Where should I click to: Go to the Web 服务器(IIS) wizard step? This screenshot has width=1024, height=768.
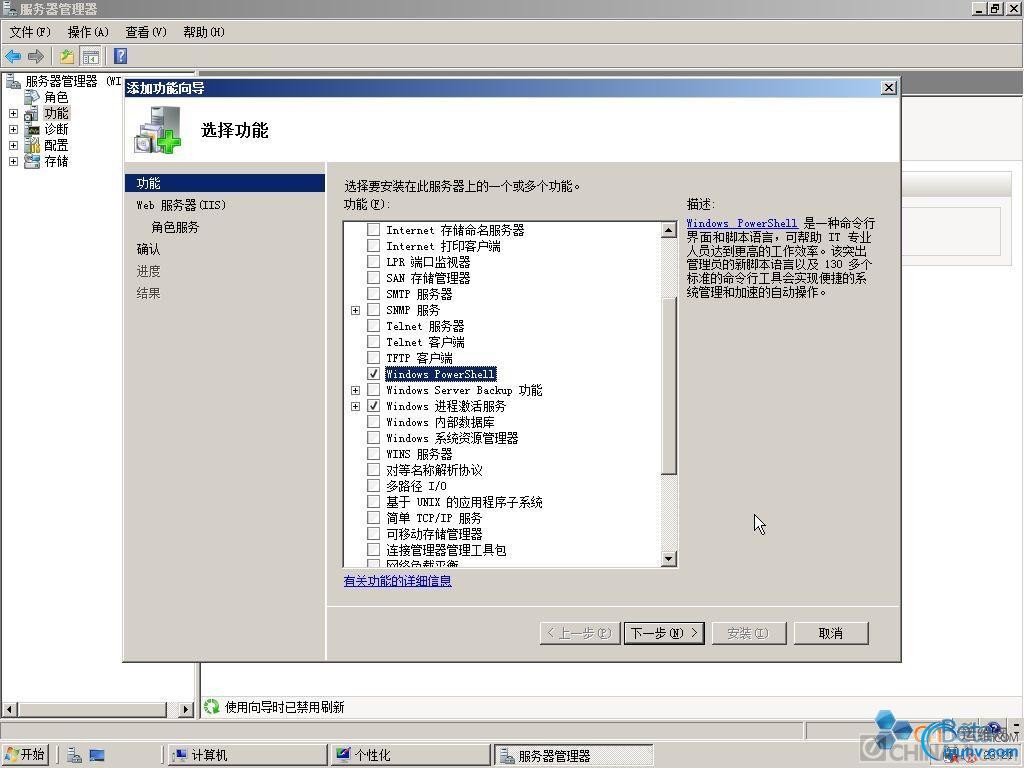[x=181, y=205]
